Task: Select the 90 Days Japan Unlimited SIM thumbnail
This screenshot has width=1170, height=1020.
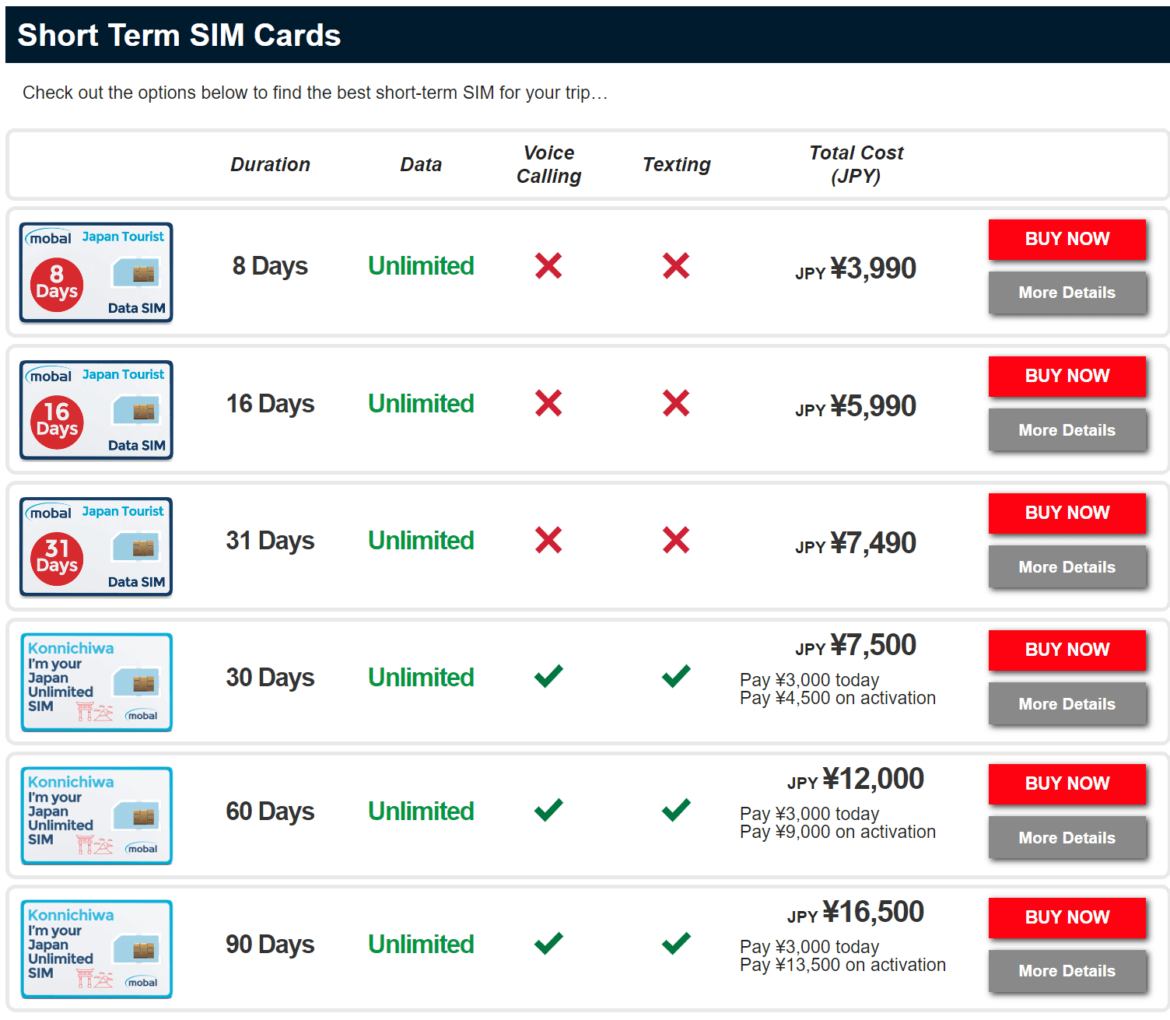Action: 96,948
